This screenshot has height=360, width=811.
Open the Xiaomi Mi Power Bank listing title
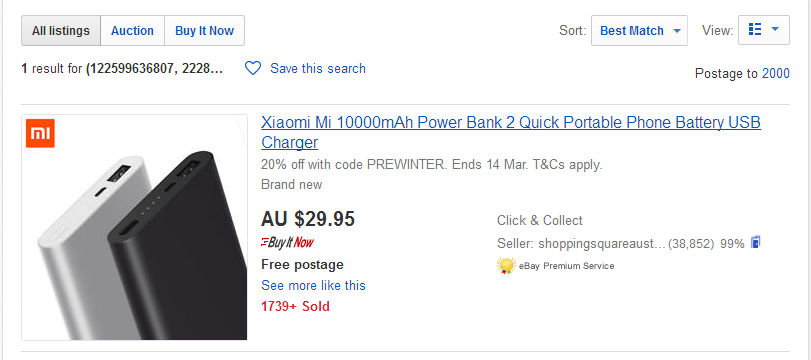click(511, 132)
